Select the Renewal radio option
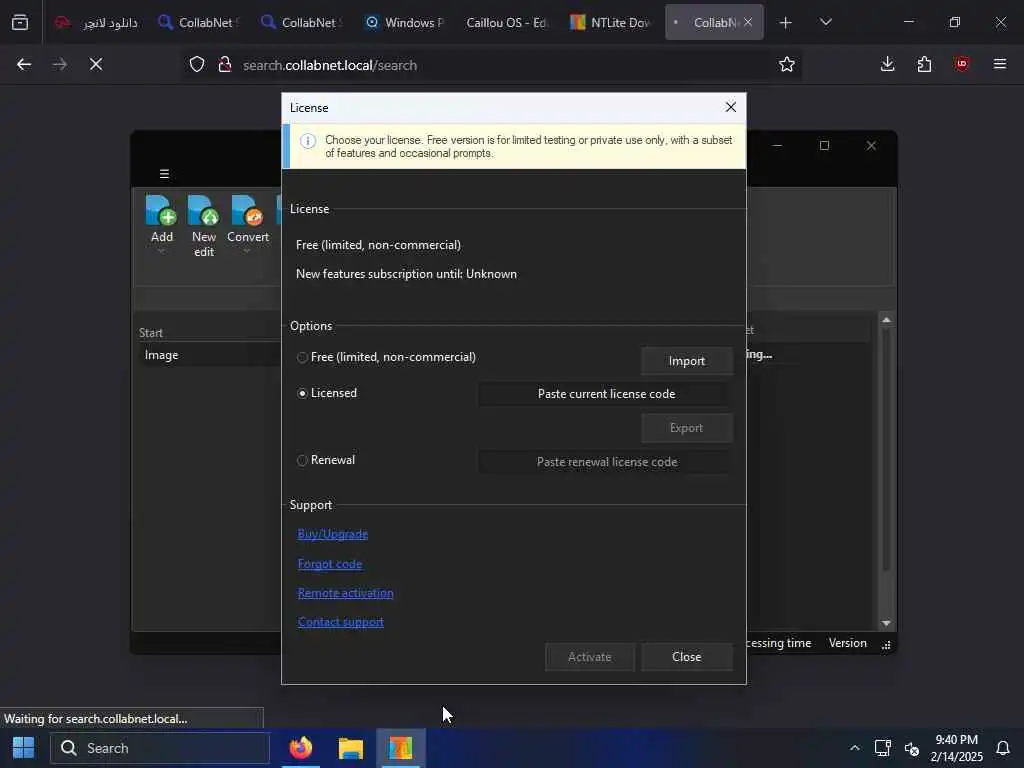 click(x=302, y=460)
